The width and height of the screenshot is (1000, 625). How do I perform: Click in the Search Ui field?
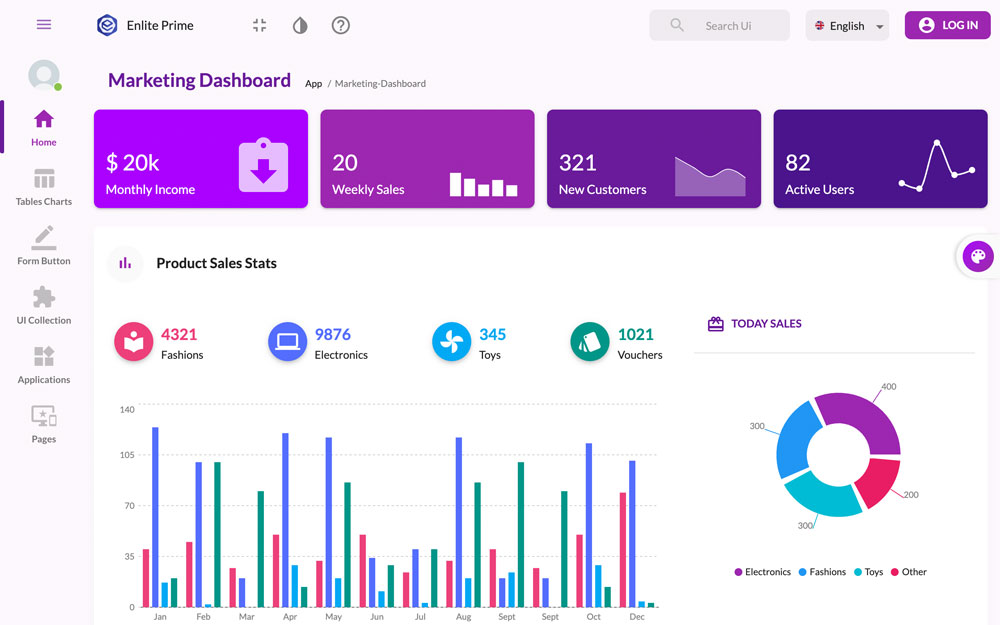728,26
